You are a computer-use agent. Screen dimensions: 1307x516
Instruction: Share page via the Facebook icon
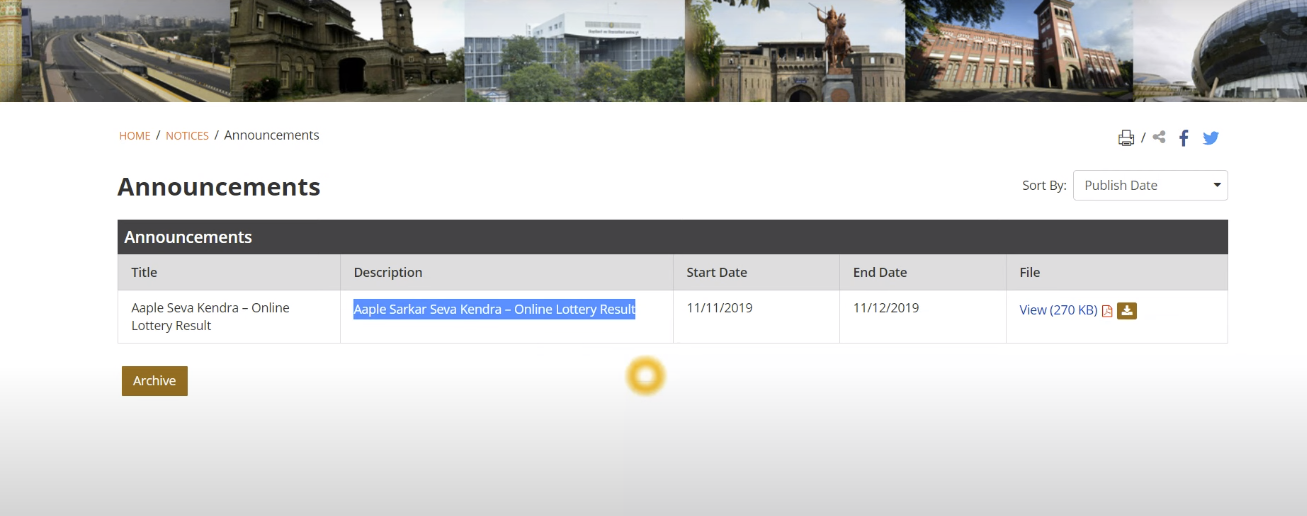1183,138
